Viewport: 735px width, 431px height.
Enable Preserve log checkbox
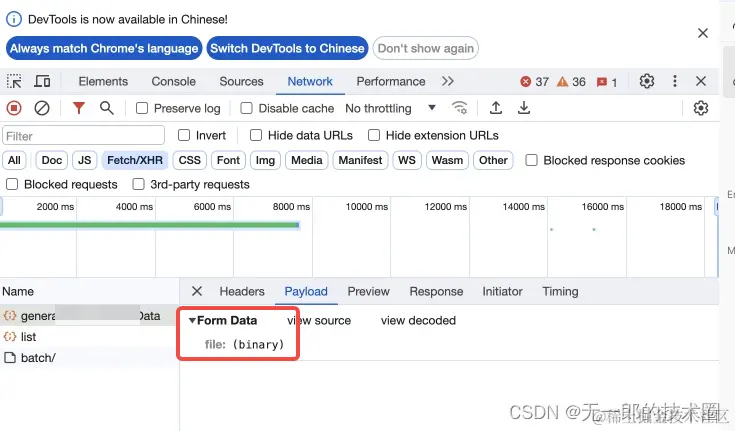point(142,108)
